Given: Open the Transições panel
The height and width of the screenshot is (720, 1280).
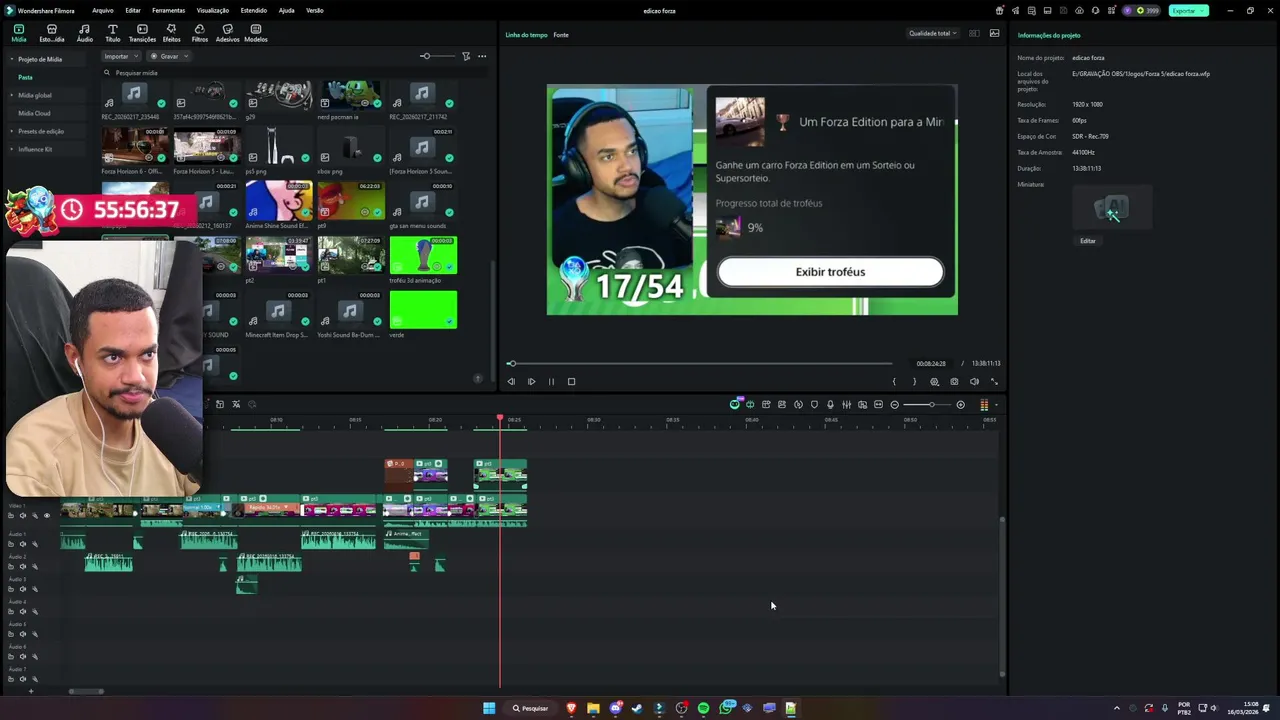Looking at the screenshot, I should coord(142,33).
